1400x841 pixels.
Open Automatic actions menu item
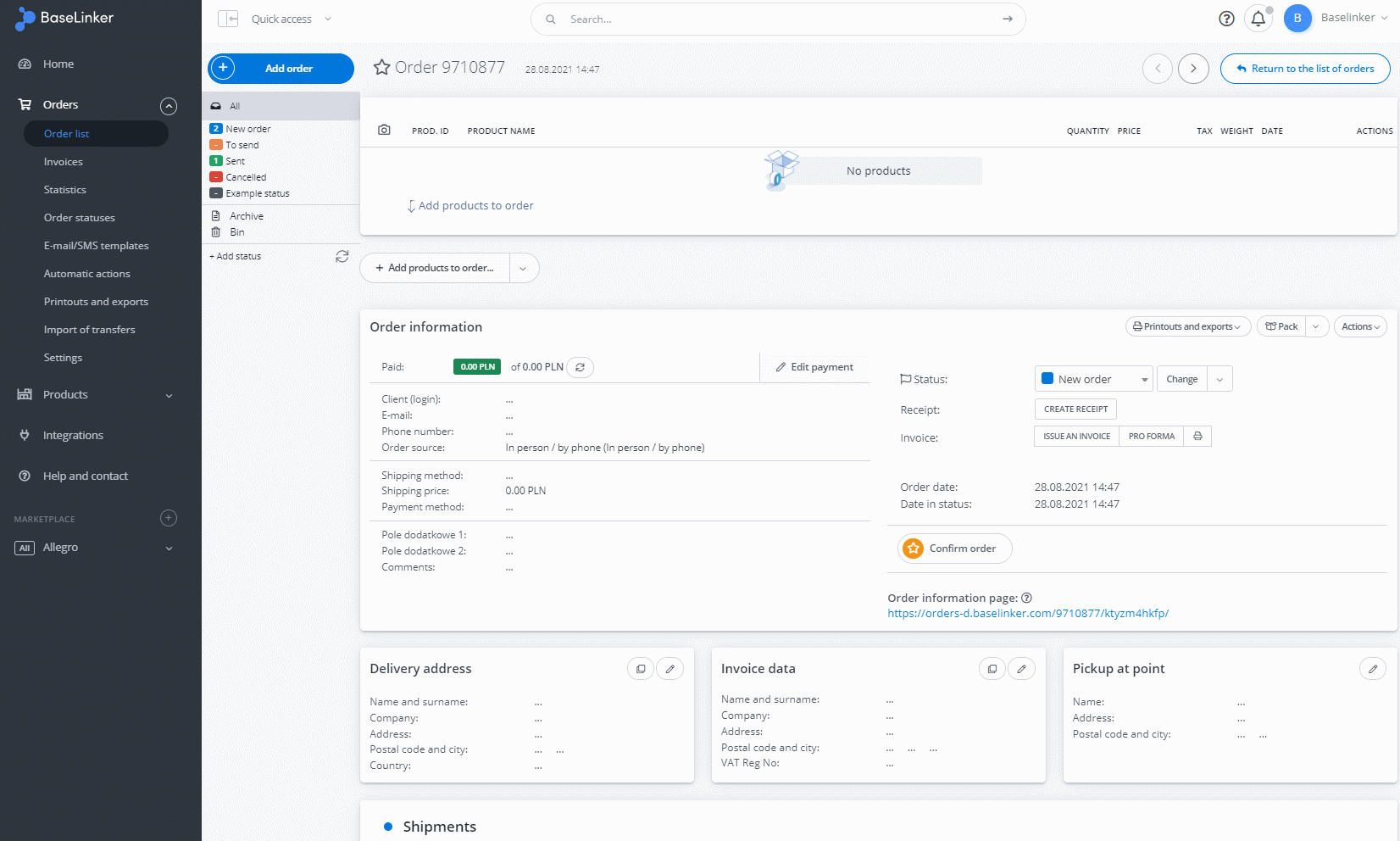87,274
